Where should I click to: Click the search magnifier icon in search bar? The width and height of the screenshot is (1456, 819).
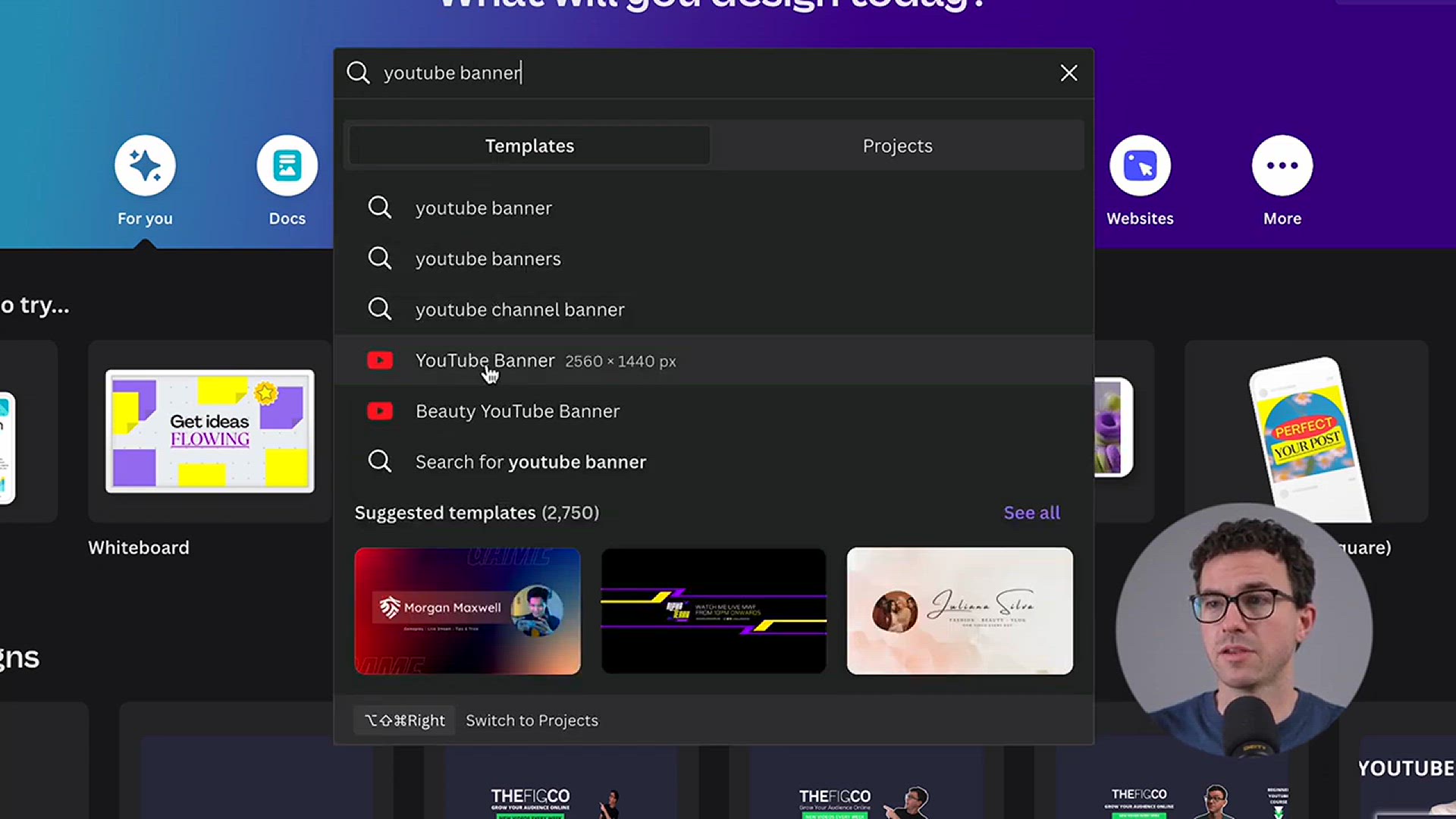358,73
